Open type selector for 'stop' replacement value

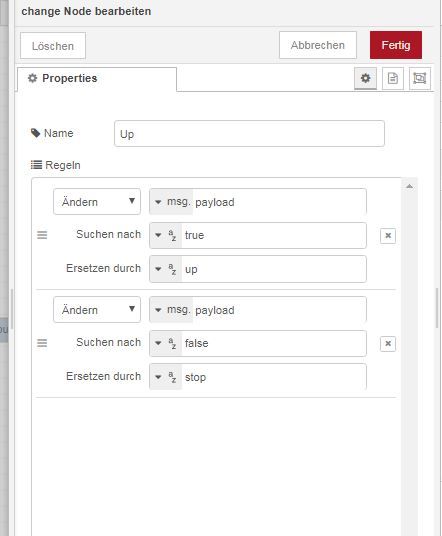point(165,377)
